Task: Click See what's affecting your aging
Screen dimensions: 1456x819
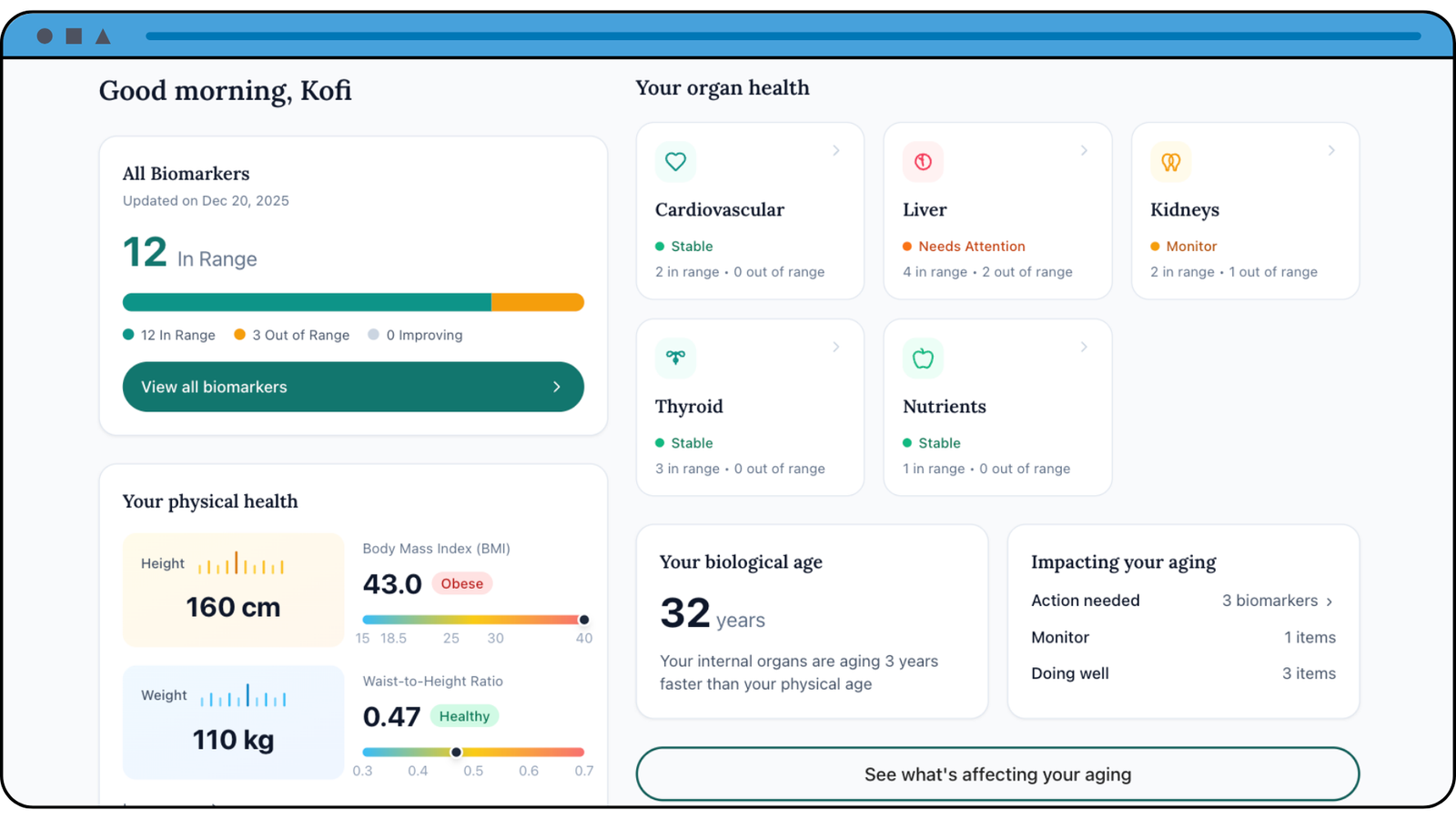Action: pyautogui.click(x=997, y=774)
